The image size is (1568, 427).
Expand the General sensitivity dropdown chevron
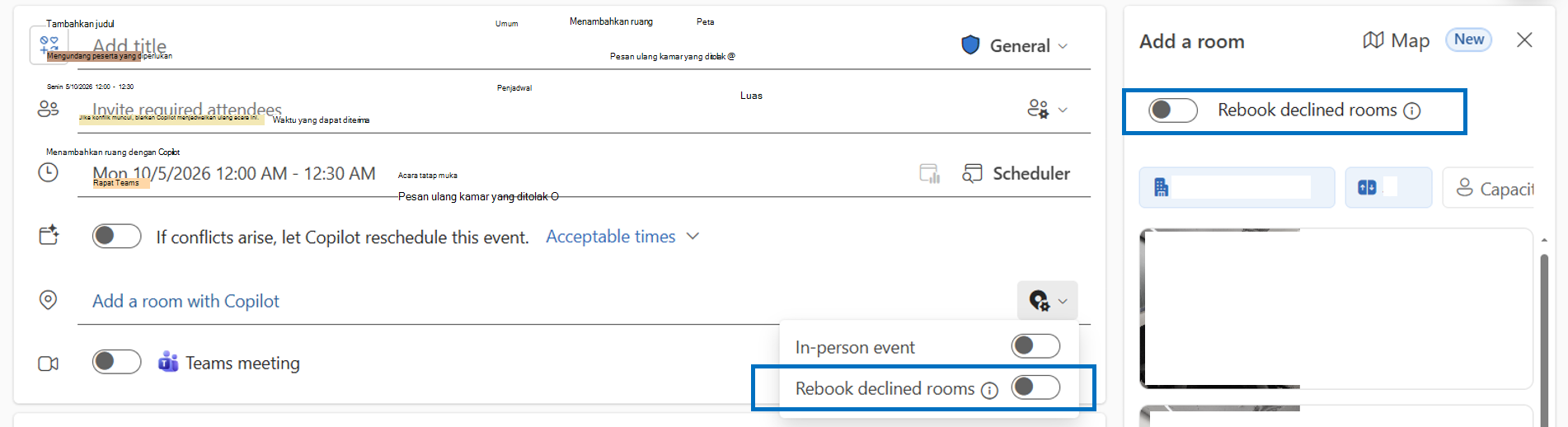pyautogui.click(x=1063, y=46)
